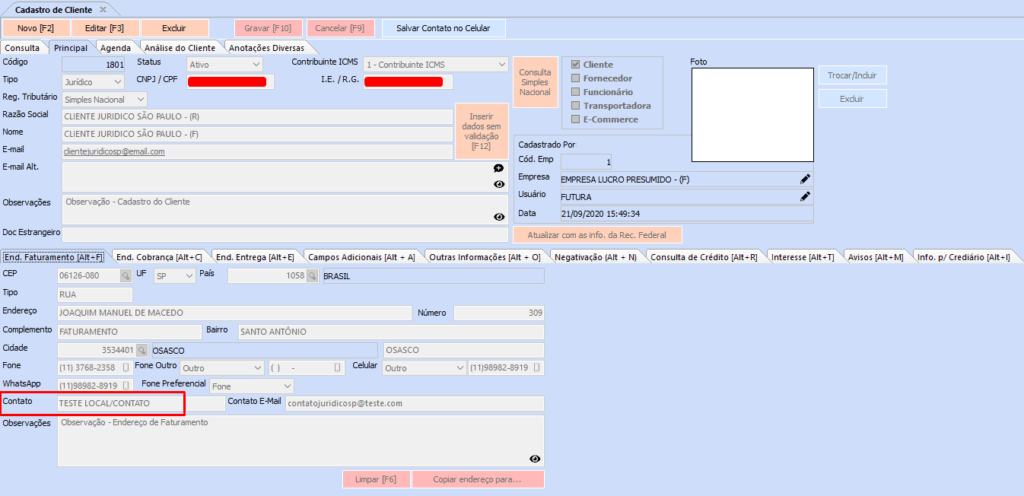Click the pencil icon beside Usuário field

(805, 196)
